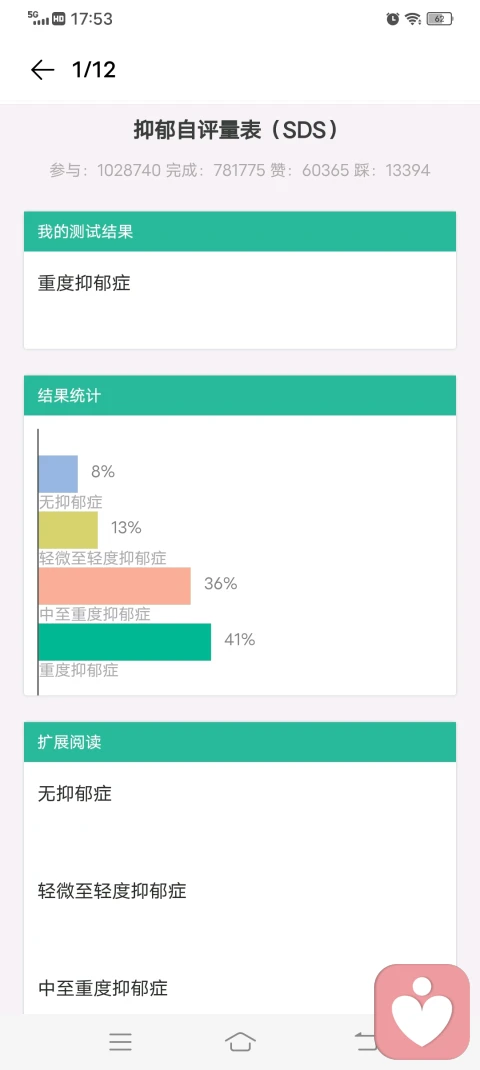Open the 轻微至轻度抑郁症 reading entry
The width and height of the screenshot is (480, 1070).
tap(240, 891)
